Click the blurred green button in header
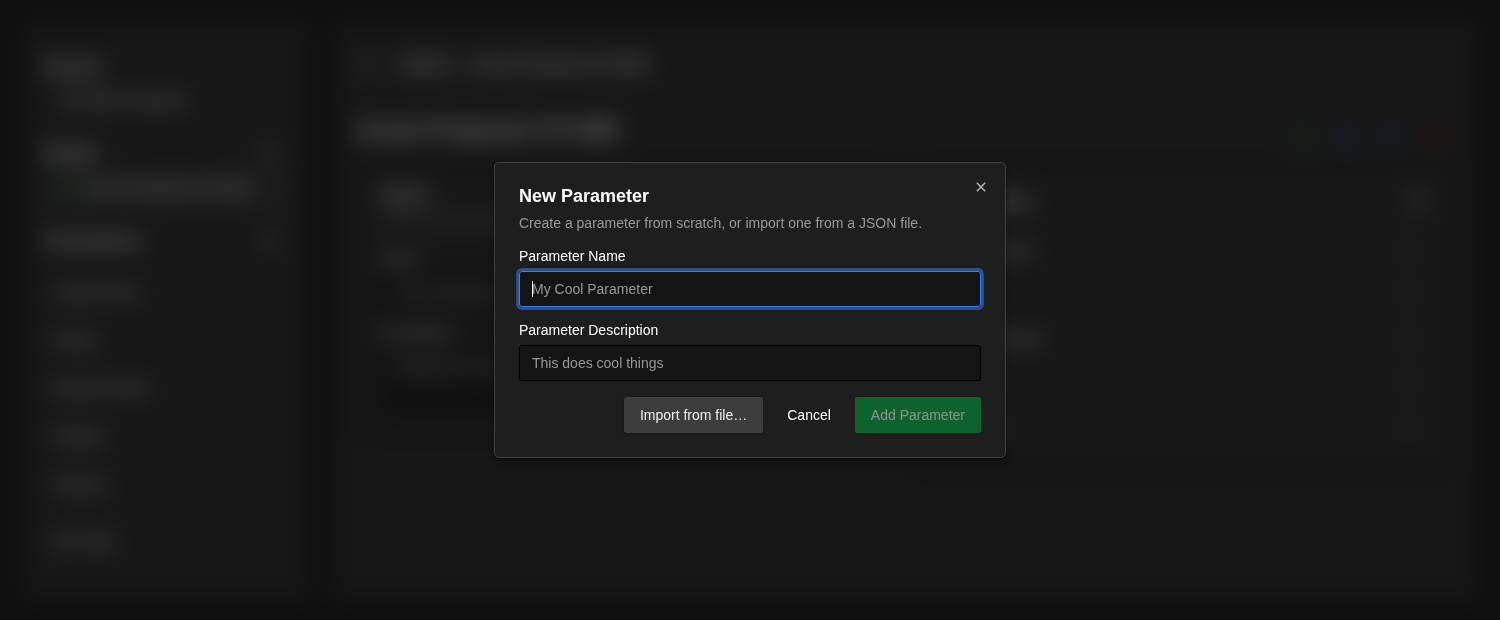The image size is (1500, 620). 1300,137
